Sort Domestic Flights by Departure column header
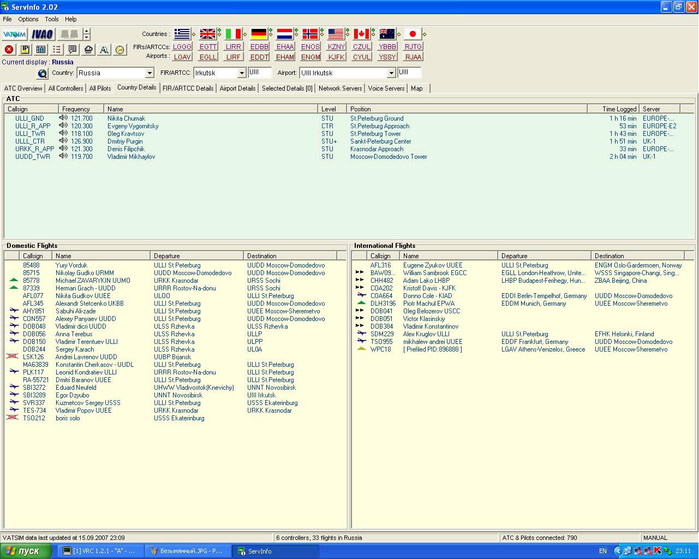Viewport: 699px width, 559px height. tap(197, 255)
